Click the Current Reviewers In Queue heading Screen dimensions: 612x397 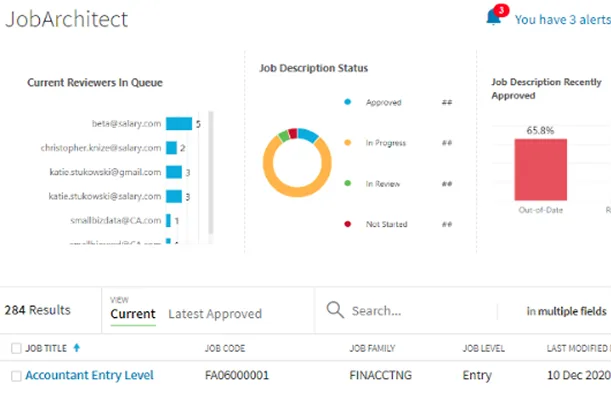click(x=95, y=82)
